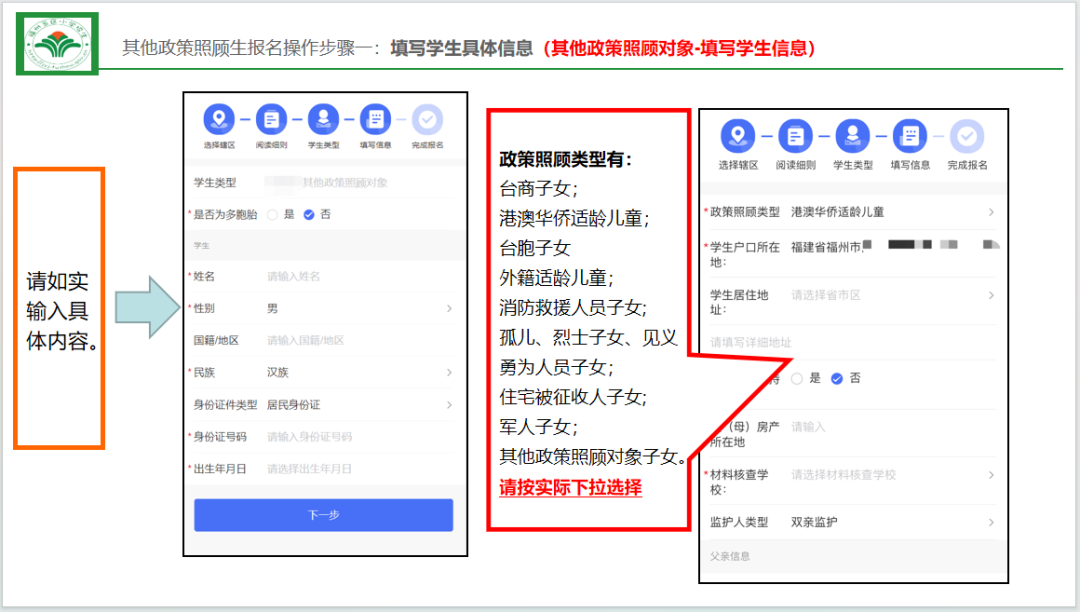
Task: Click the 学生户口所在地 value 福建省福州市
Action: (x=827, y=247)
